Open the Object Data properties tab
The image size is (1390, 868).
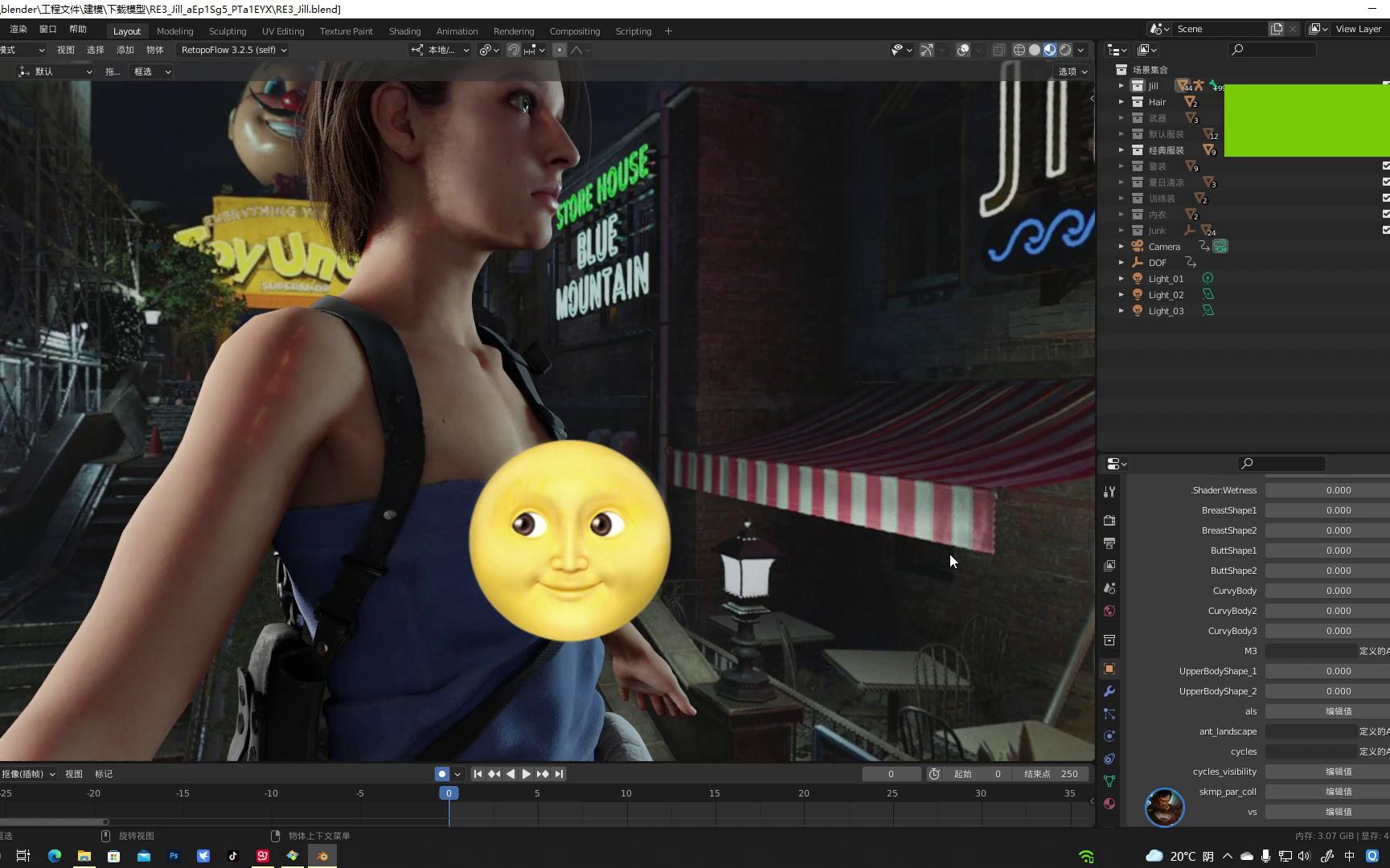(x=1109, y=781)
